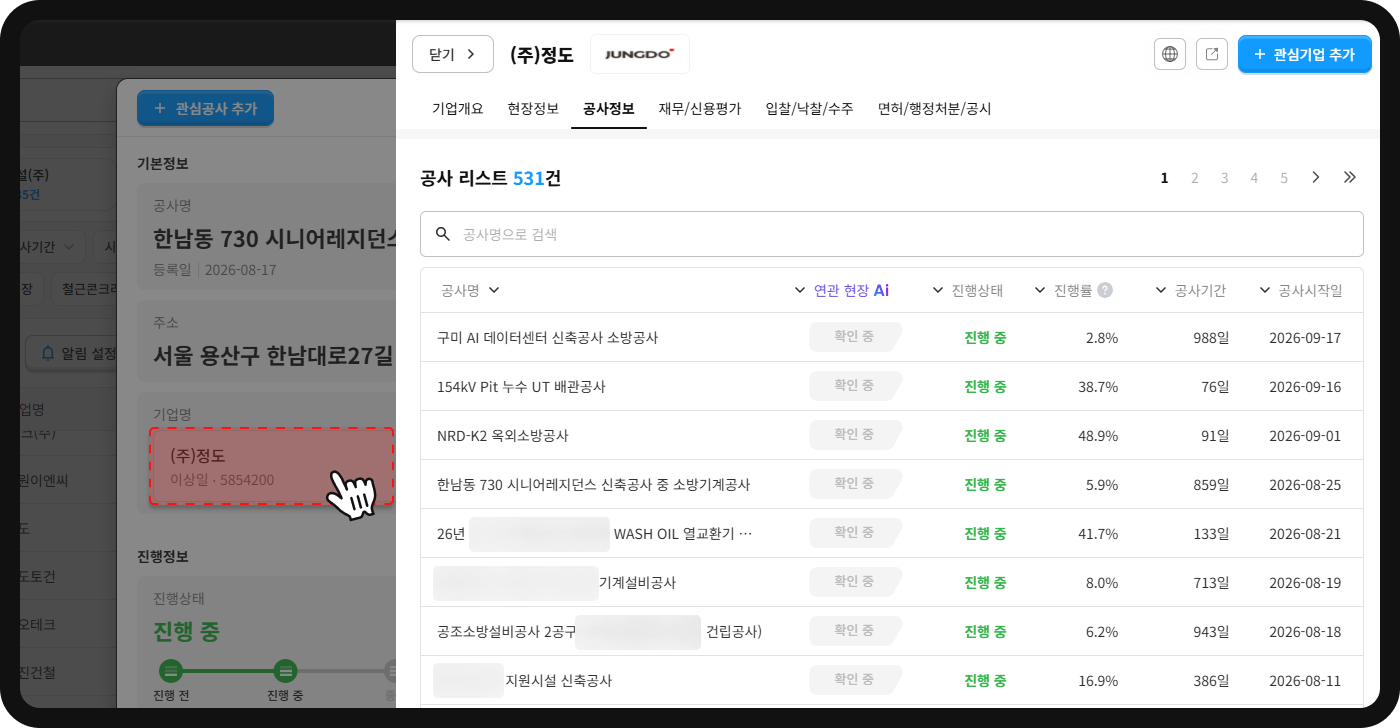
Task: Switch to 입찰/낙찰/수주 tab
Action: 809,109
